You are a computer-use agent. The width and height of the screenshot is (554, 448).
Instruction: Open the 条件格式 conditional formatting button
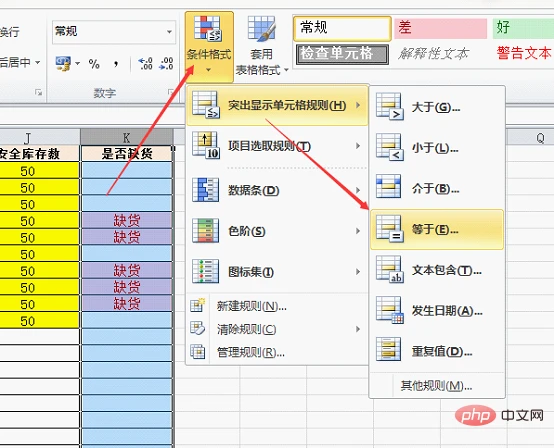pyautogui.click(x=209, y=46)
